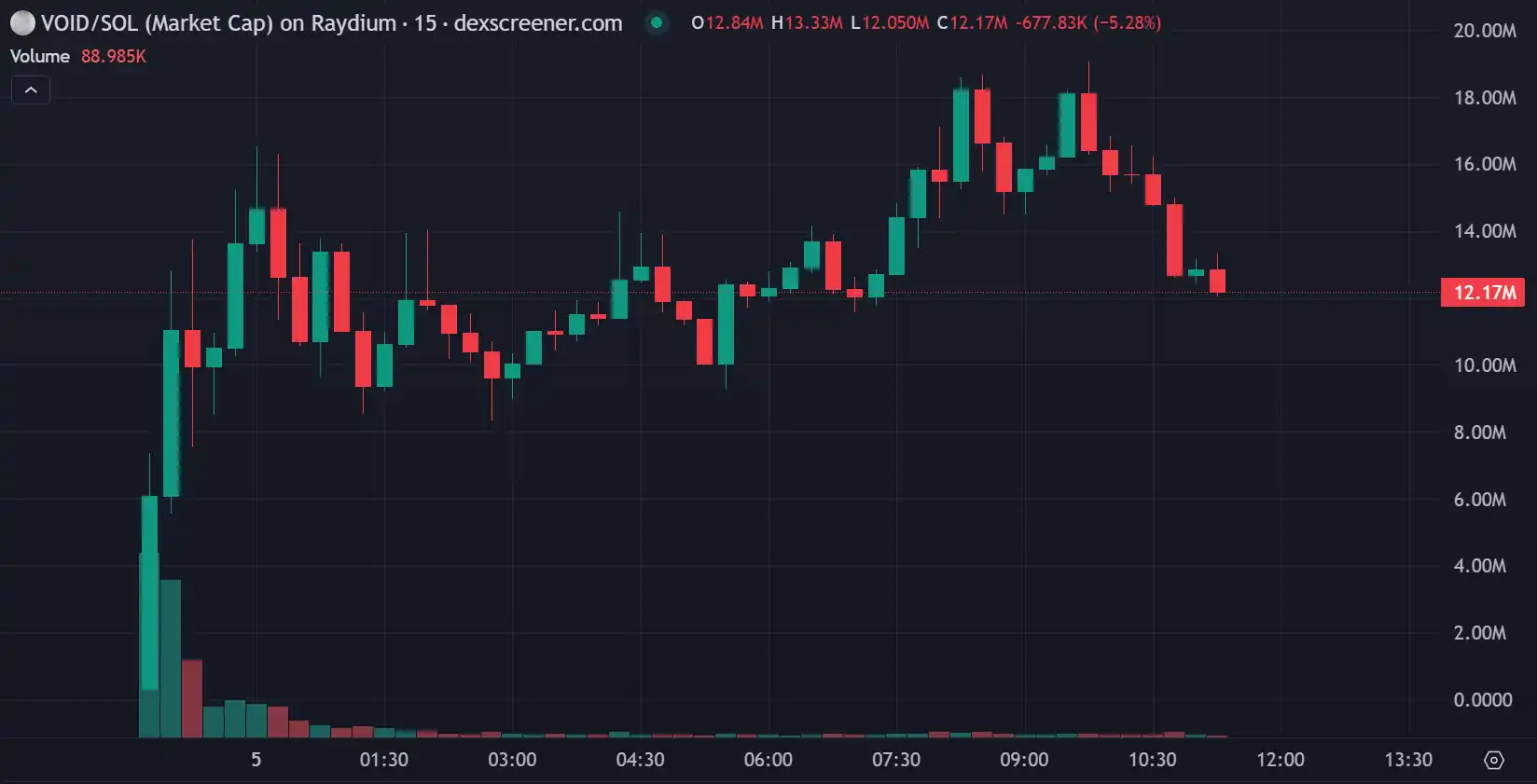The width and height of the screenshot is (1537, 784).
Task: Click the 0.0000 price axis label
Action: [x=1482, y=700]
